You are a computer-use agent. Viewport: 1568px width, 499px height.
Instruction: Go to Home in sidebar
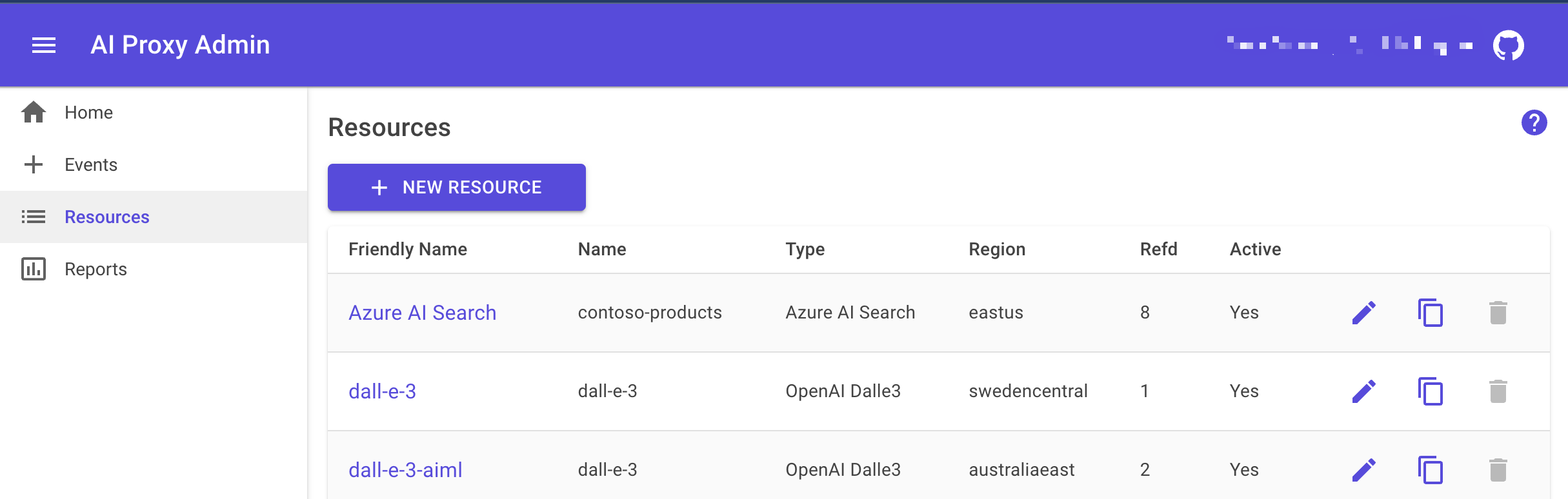(x=88, y=112)
